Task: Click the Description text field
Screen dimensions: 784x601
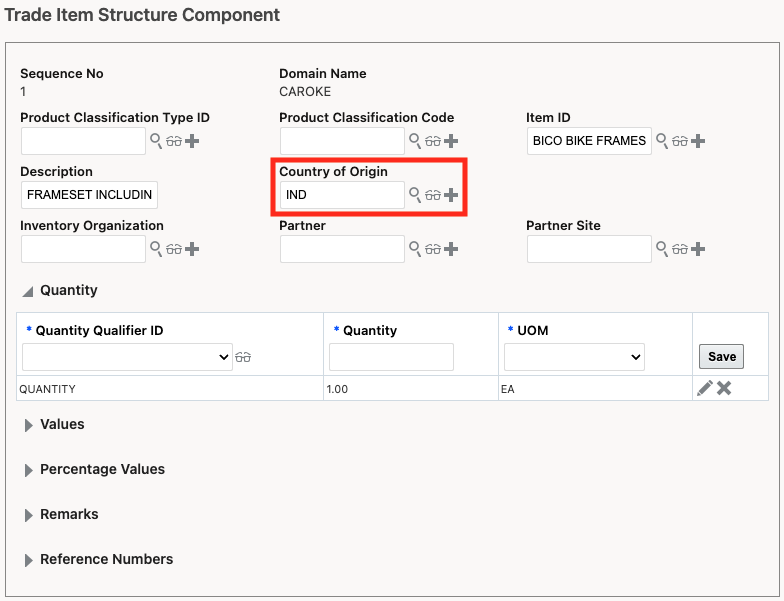Action: pos(89,195)
